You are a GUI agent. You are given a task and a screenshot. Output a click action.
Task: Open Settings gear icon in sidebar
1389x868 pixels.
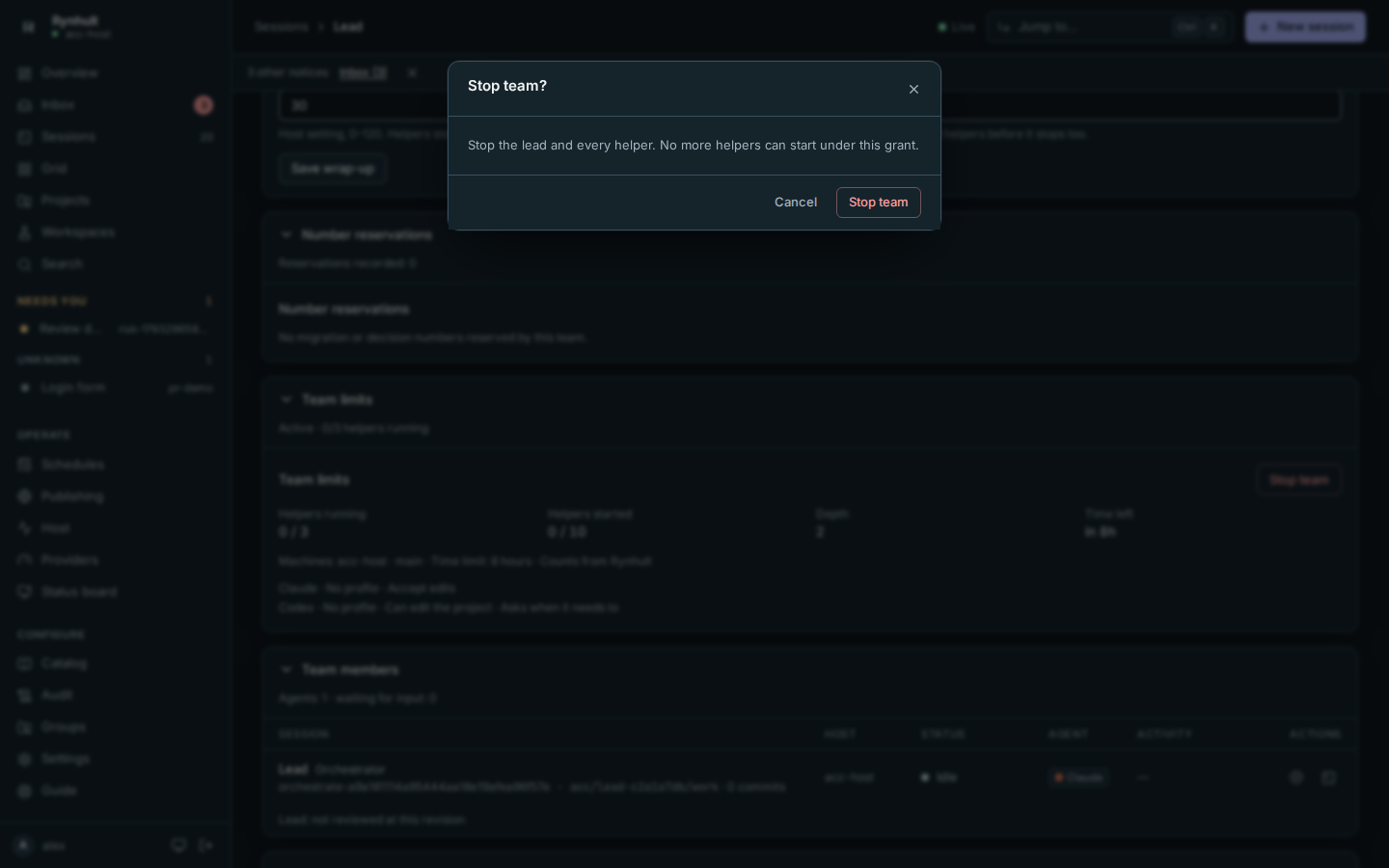pyautogui.click(x=25, y=759)
